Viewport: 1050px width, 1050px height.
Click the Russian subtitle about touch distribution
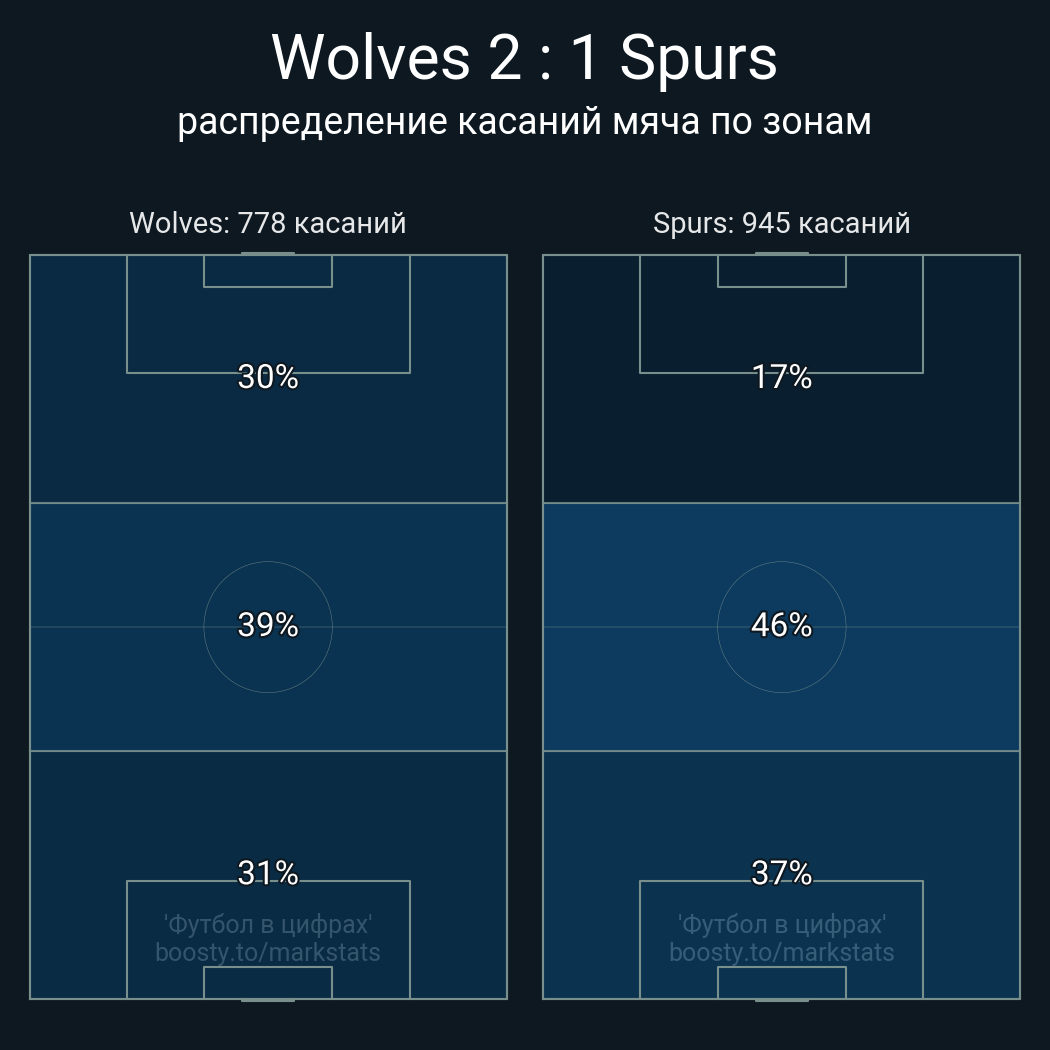tap(524, 123)
